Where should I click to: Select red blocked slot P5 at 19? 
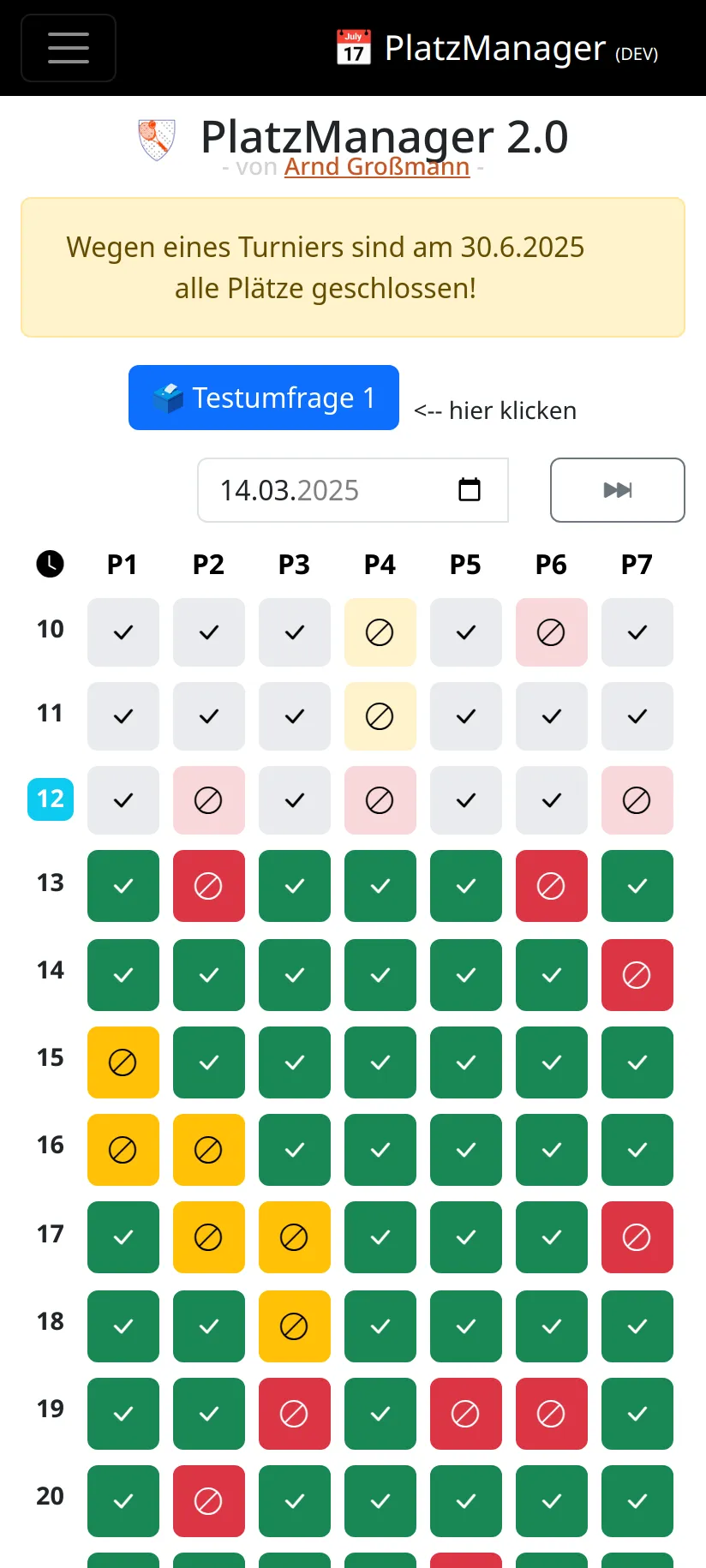[466, 1414]
